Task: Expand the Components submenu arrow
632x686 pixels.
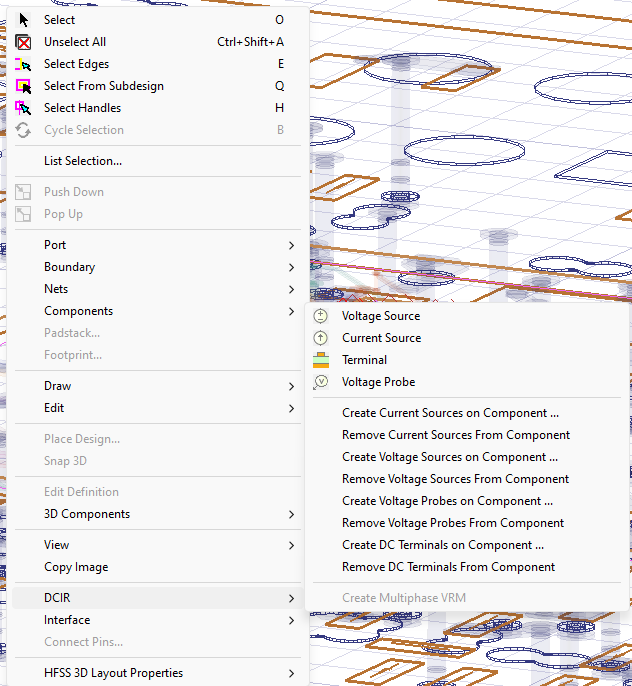Action: [x=291, y=311]
